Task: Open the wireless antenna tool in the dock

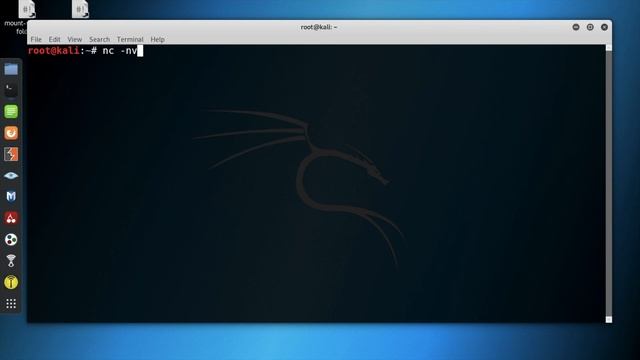Action: click(11, 260)
